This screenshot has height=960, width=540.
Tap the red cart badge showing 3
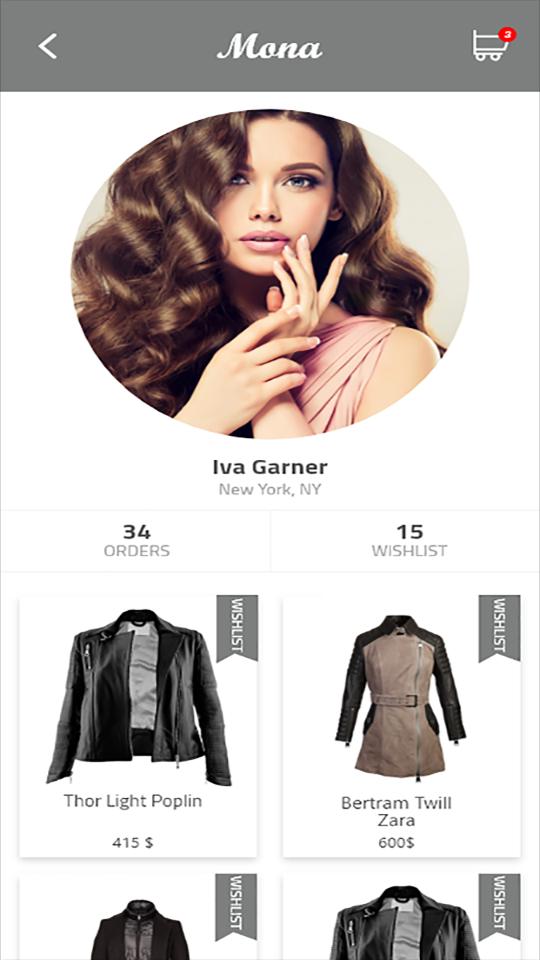(x=507, y=34)
